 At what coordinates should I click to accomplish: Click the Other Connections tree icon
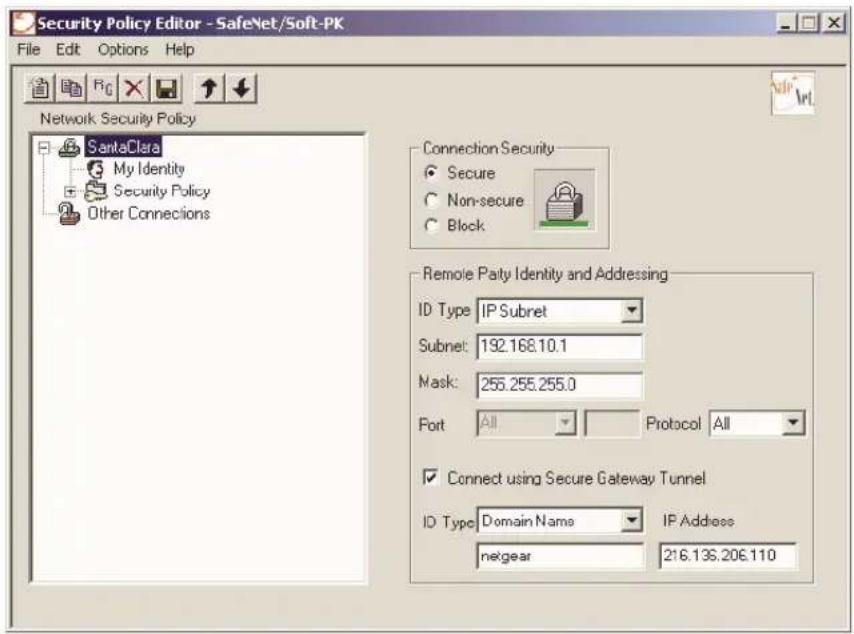click(x=69, y=214)
